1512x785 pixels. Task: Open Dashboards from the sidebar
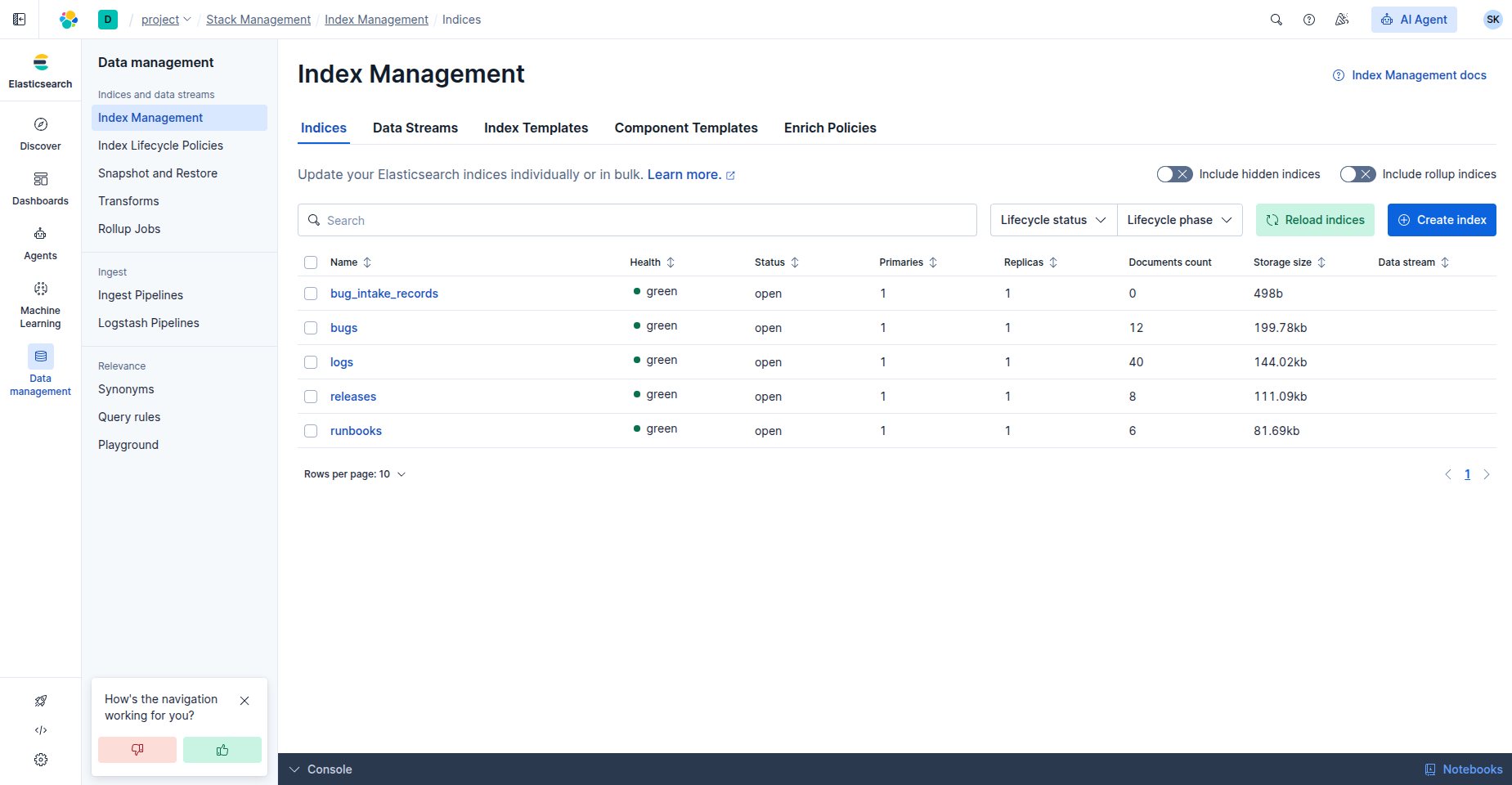coord(41,189)
